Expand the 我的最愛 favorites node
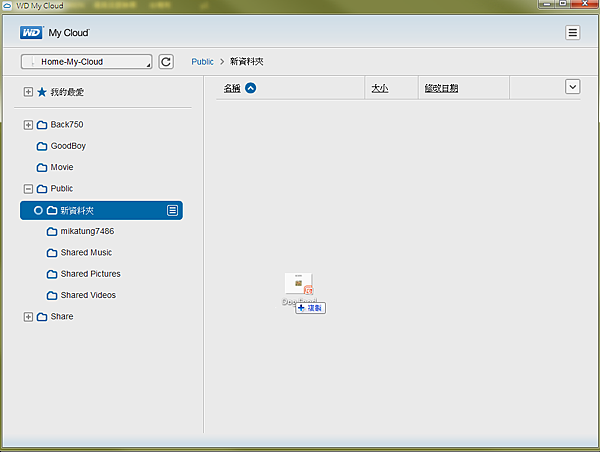The width and height of the screenshot is (600, 452). [28, 92]
